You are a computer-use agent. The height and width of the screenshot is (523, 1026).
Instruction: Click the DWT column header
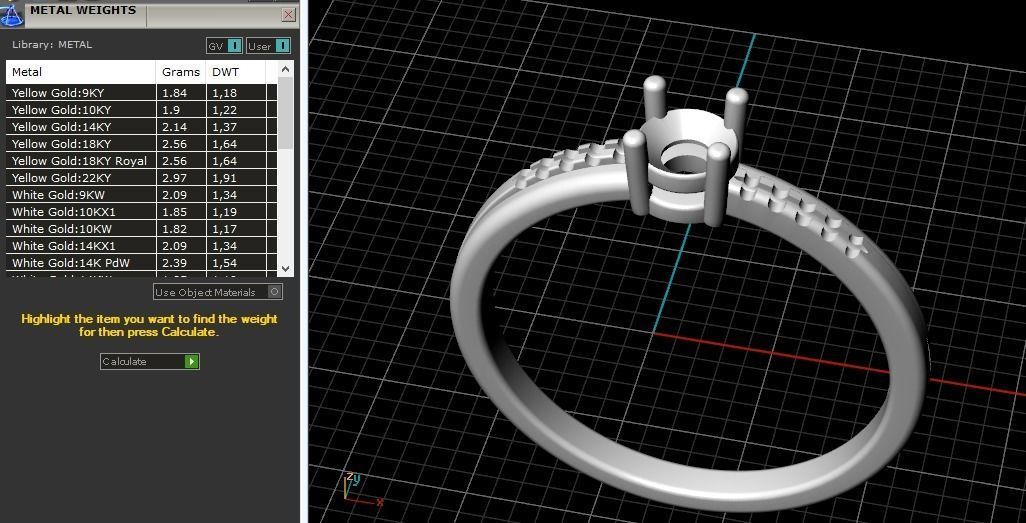(x=236, y=72)
